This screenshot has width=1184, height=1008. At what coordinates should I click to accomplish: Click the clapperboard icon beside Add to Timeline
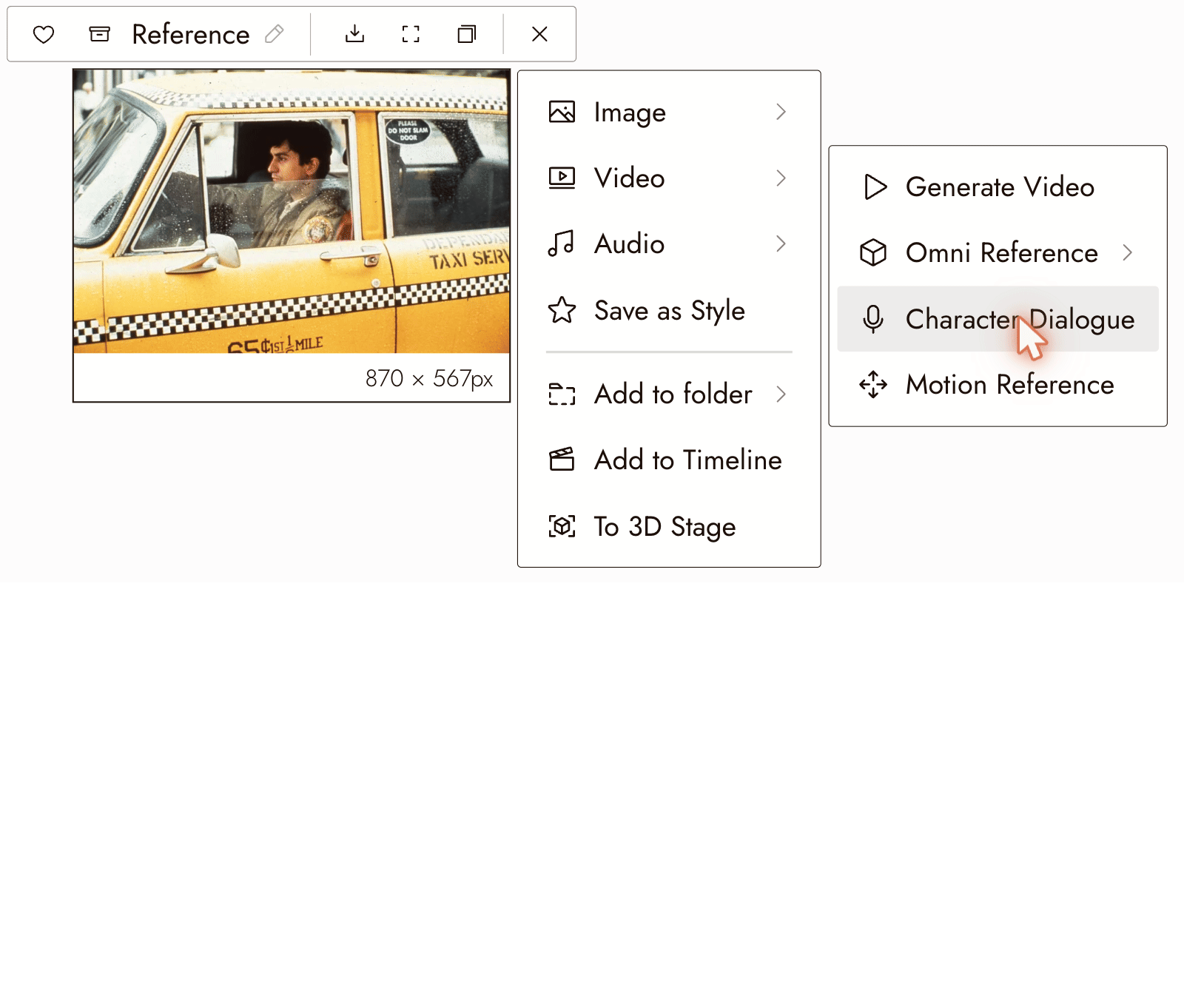click(562, 460)
